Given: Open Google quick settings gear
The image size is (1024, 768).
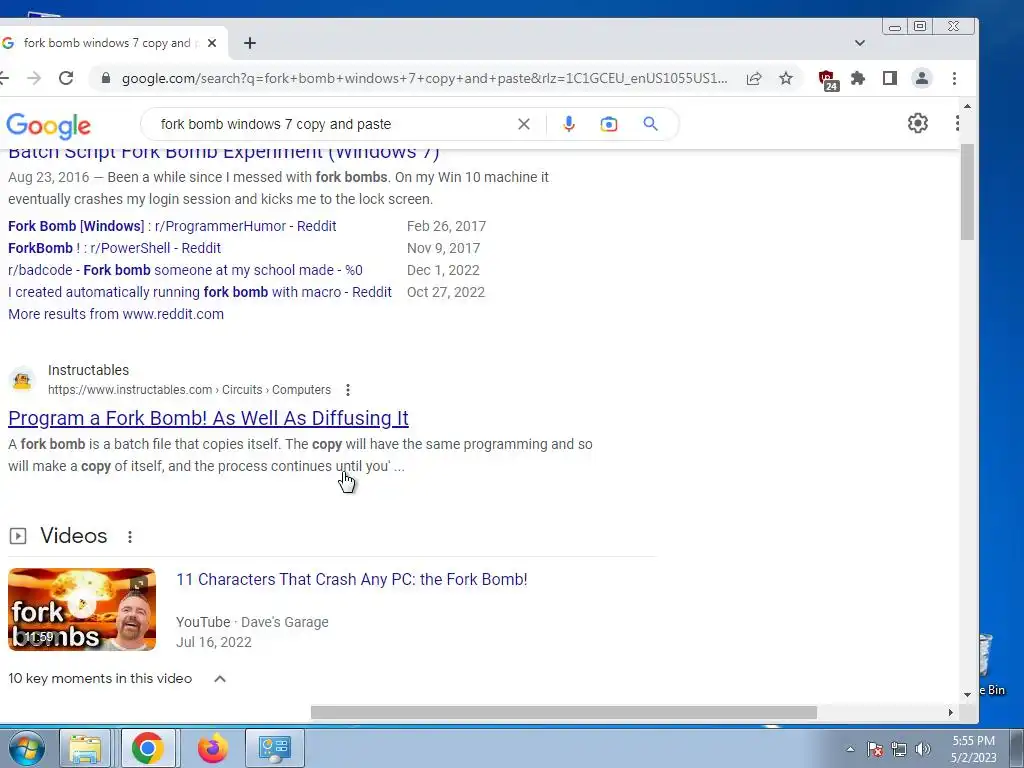Looking at the screenshot, I should [x=918, y=123].
